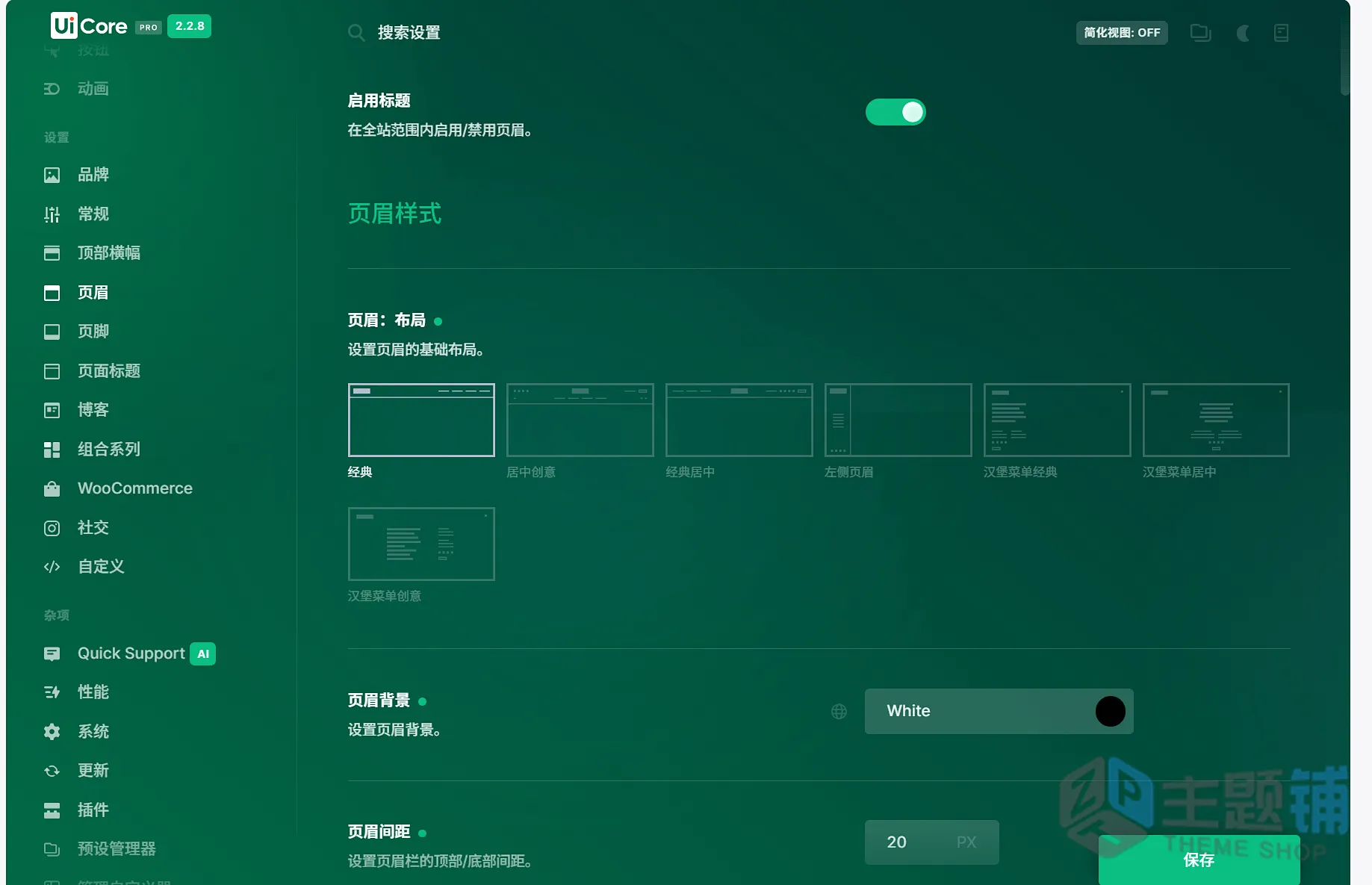
Task: Open the documentation icon in top bar
Action: coord(1281,33)
